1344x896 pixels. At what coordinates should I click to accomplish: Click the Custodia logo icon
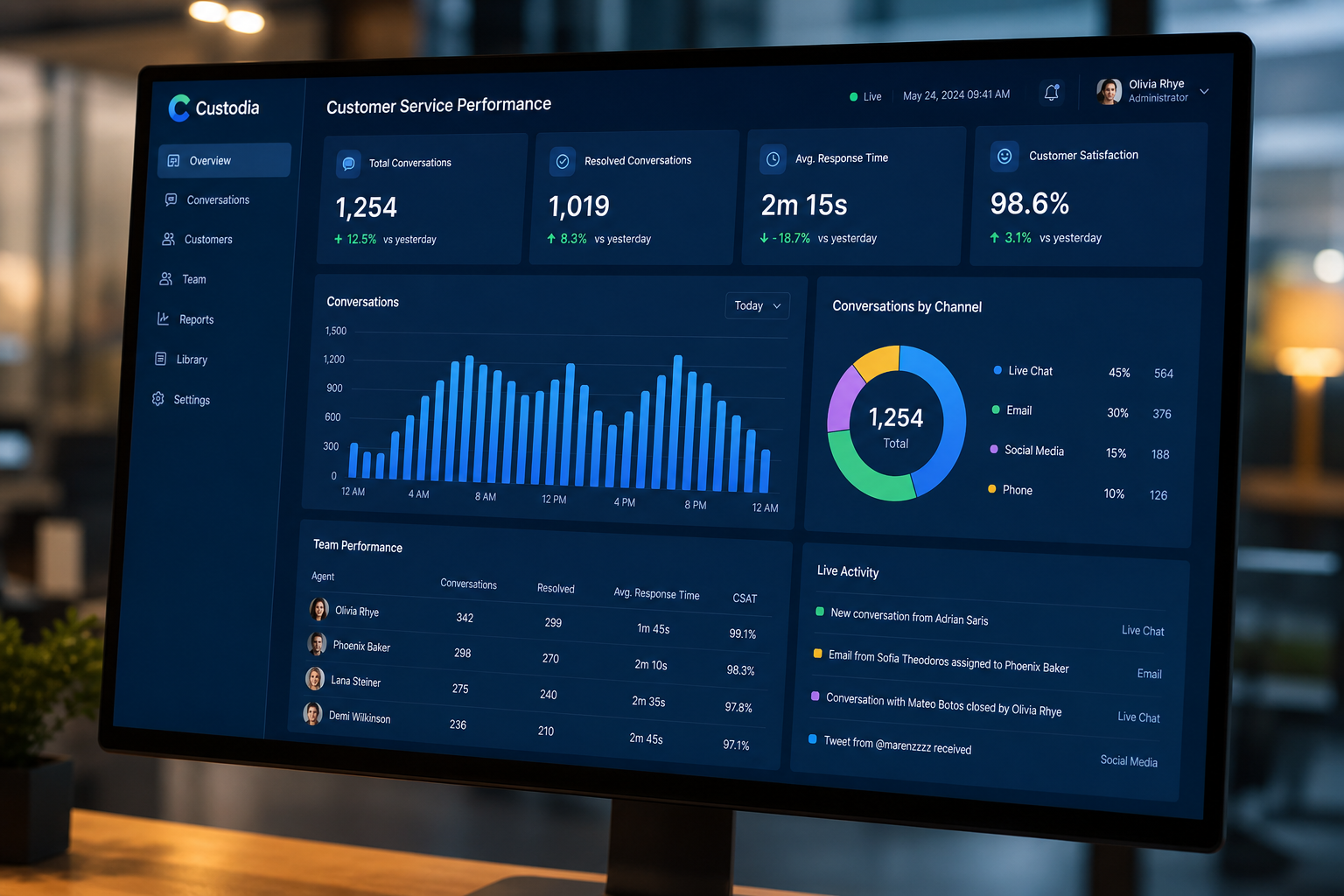tap(179, 108)
